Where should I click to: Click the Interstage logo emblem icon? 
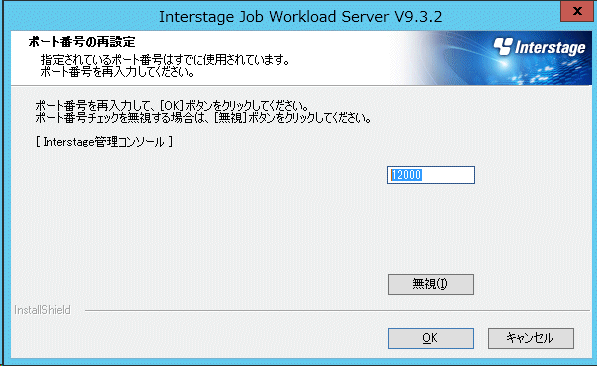(503, 46)
